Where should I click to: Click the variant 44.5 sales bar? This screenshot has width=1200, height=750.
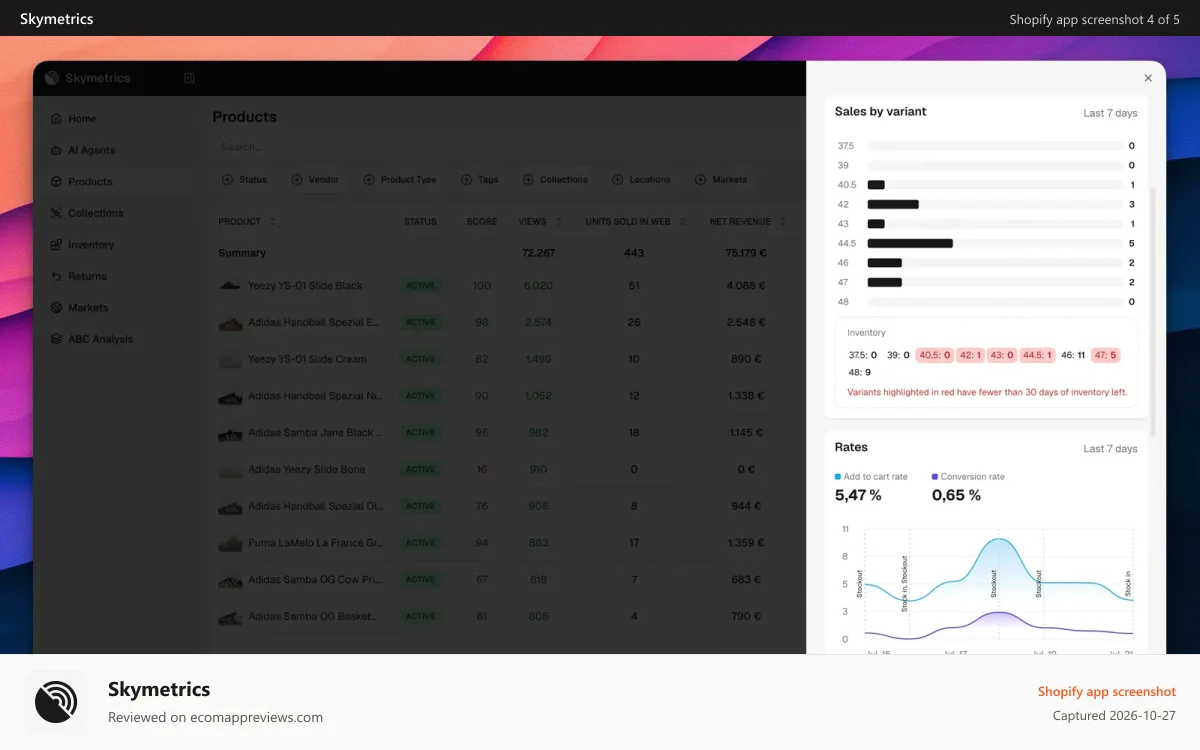tap(910, 243)
